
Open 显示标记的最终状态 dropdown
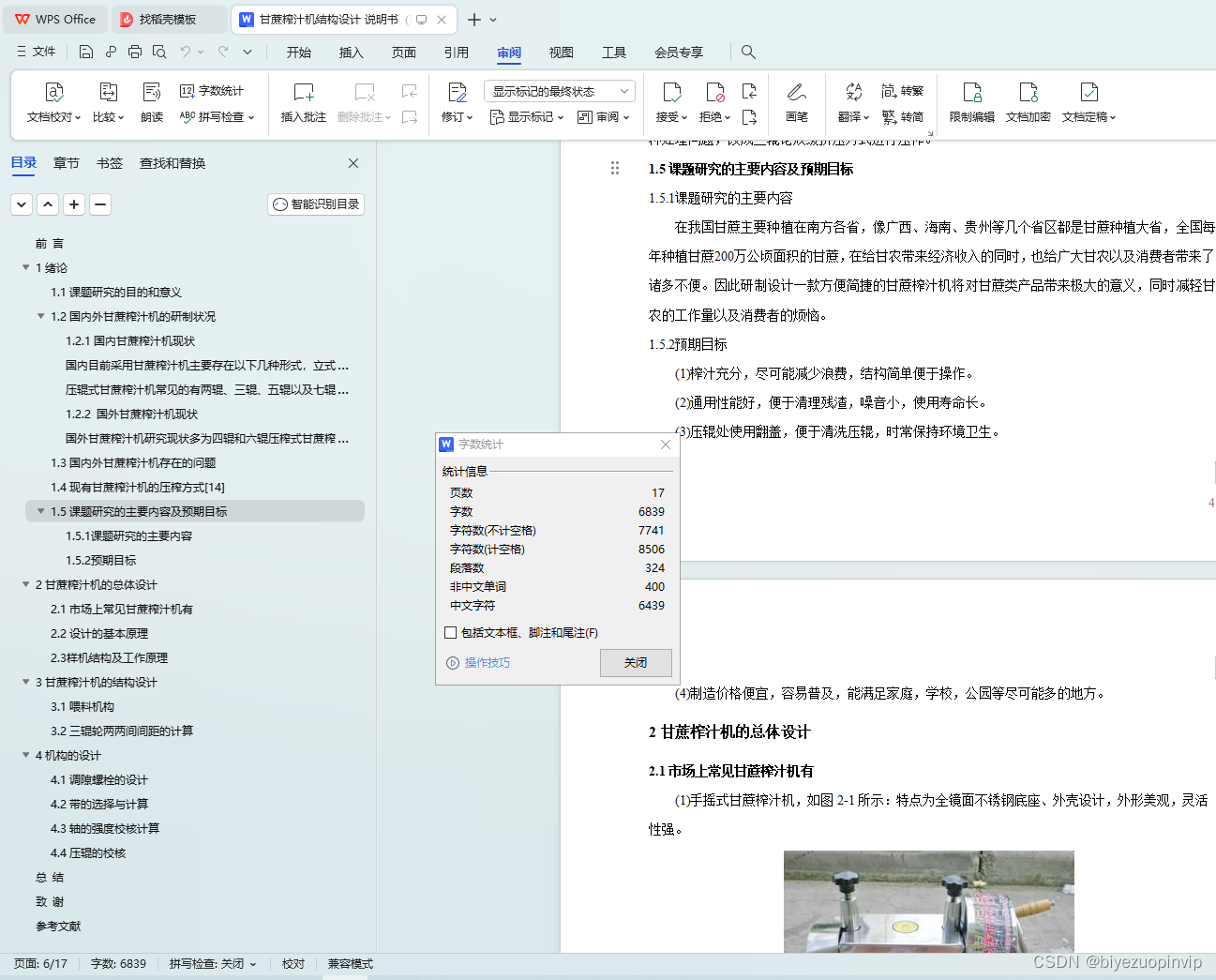pyautogui.click(x=559, y=91)
